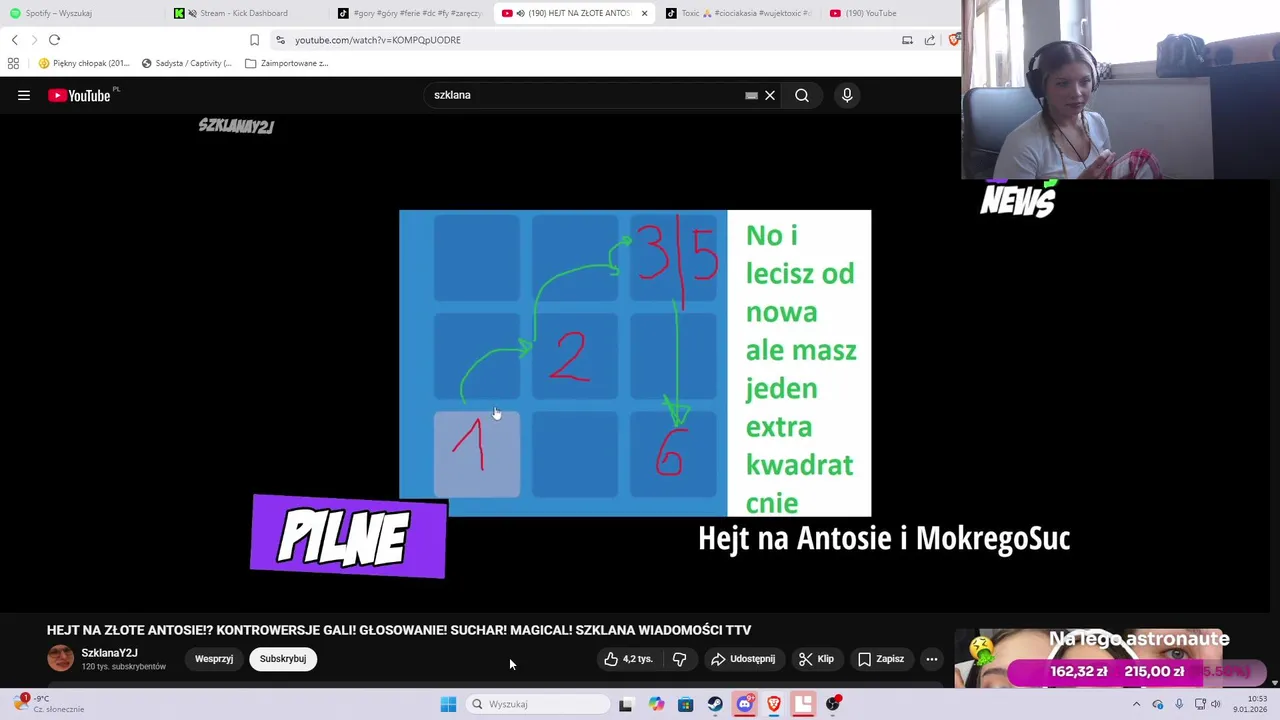This screenshot has width=1280, height=720.
Task: Reload the current page
Action: click(54, 40)
